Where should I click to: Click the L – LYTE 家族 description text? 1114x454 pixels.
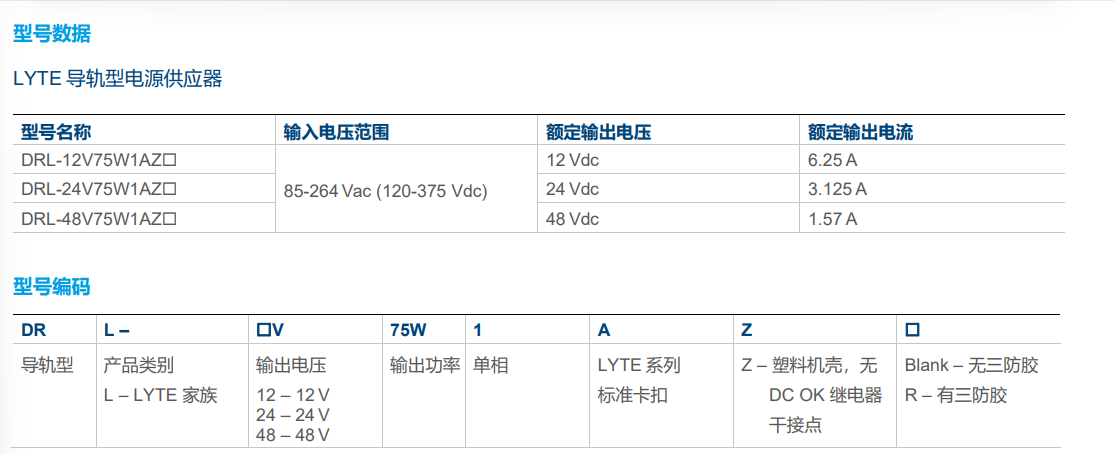click(161, 396)
